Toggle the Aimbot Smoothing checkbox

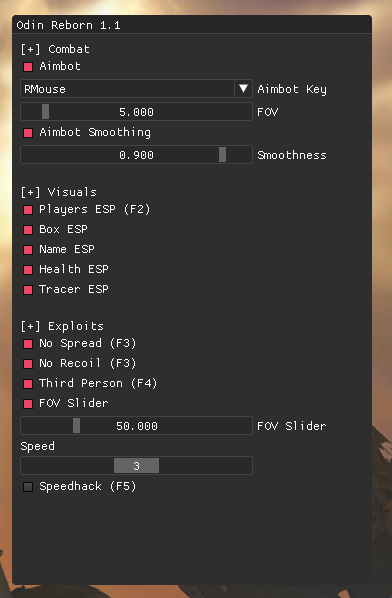click(x=28, y=133)
